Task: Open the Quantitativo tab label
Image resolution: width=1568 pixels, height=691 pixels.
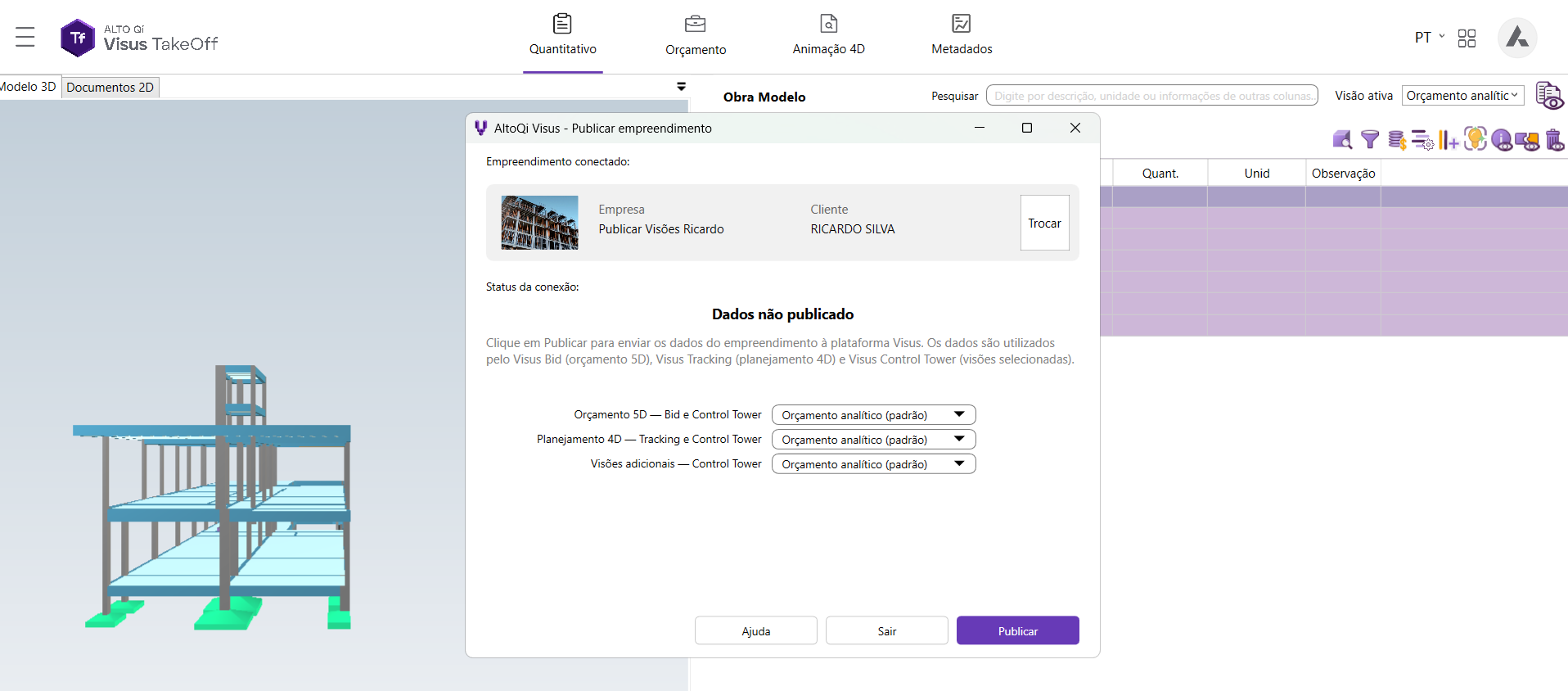Action: 563,49
